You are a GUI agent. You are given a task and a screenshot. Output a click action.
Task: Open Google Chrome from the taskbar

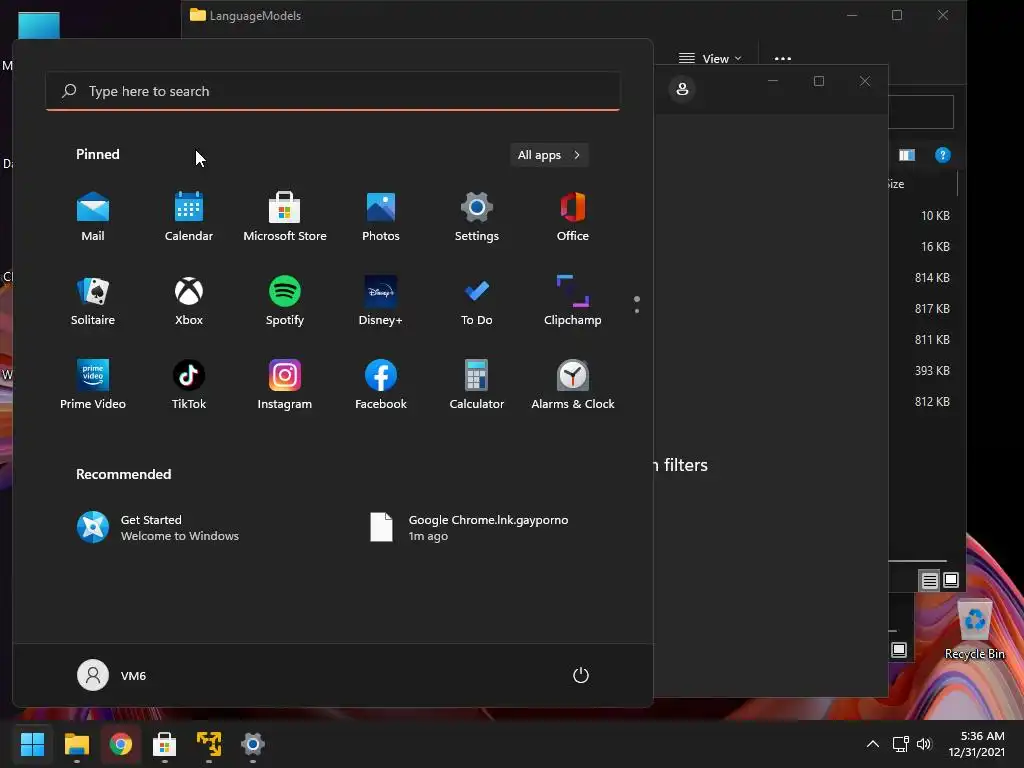121,744
